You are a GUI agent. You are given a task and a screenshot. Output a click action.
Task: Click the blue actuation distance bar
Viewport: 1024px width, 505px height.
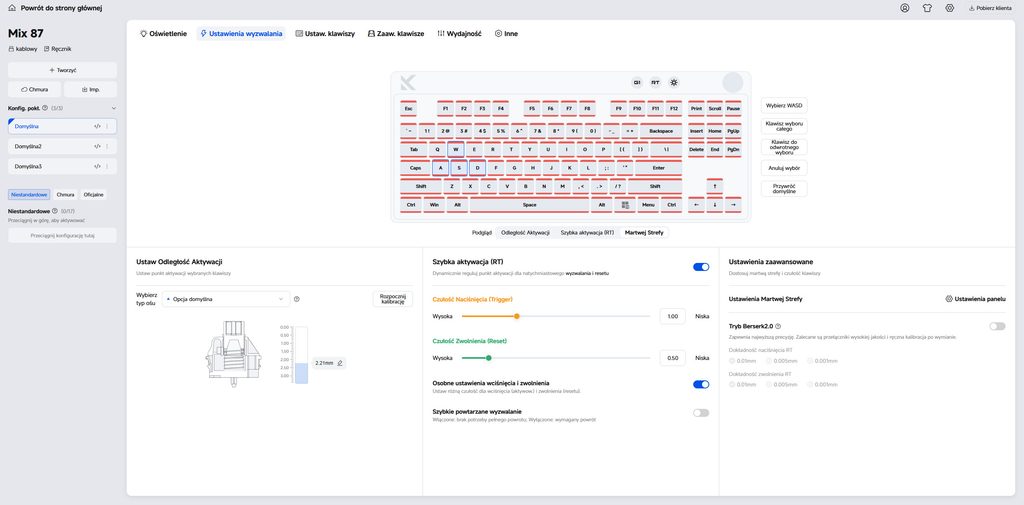pyautogui.click(x=300, y=374)
